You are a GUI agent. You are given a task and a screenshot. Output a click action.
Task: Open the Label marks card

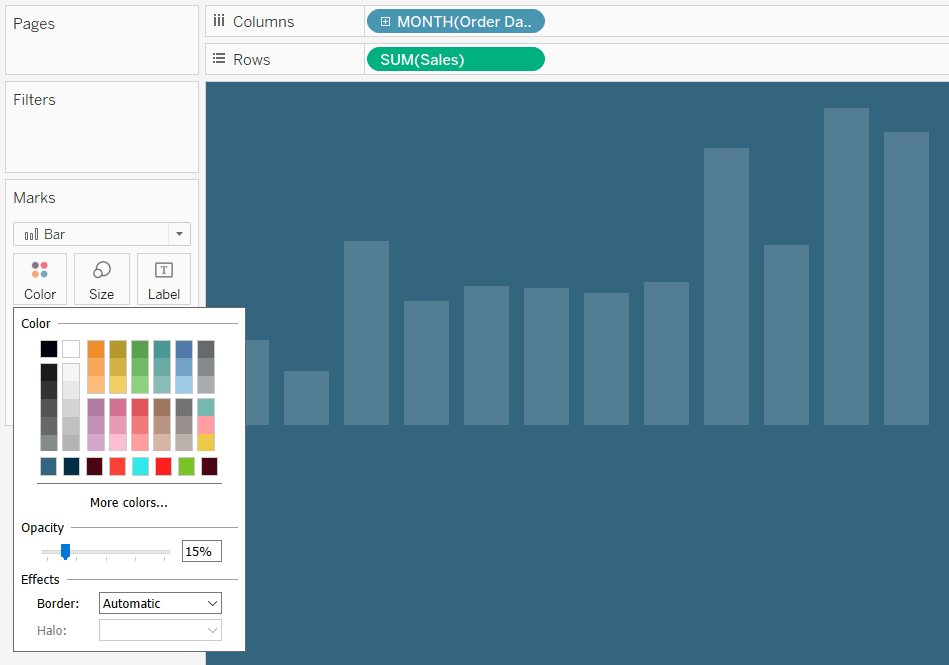(x=164, y=279)
